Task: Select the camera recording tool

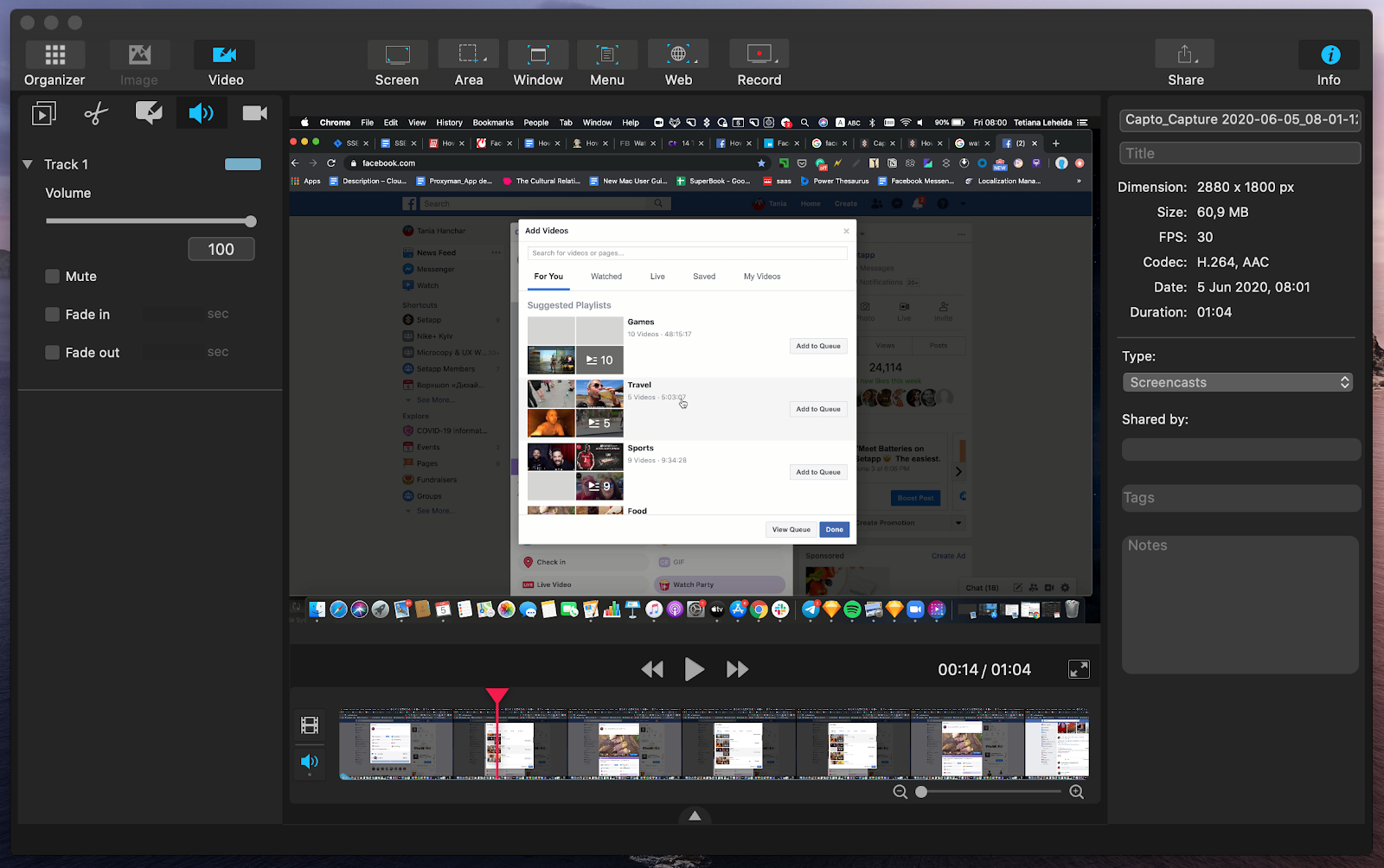Action: 254,113
